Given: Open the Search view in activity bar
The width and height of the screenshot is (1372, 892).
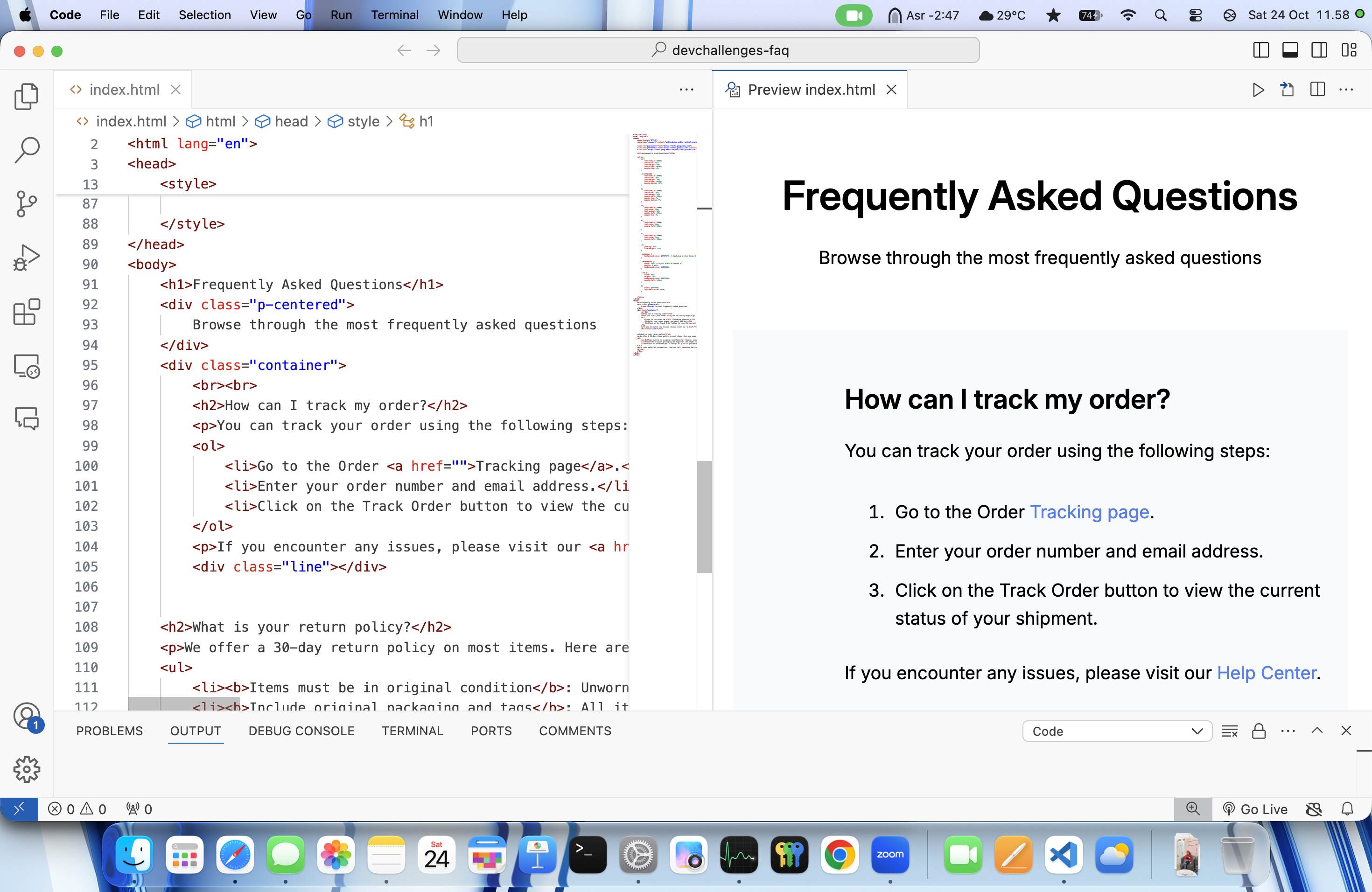Looking at the screenshot, I should pos(27,150).
